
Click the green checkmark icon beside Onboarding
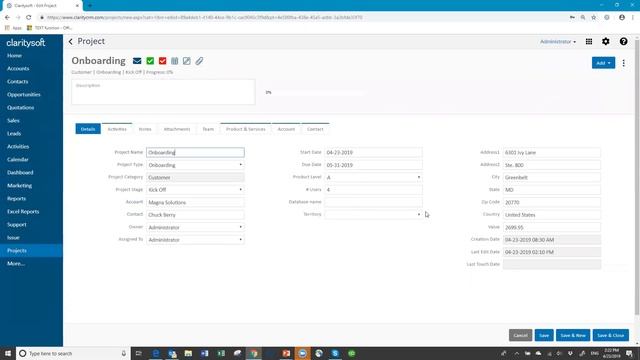coord(150,61)
